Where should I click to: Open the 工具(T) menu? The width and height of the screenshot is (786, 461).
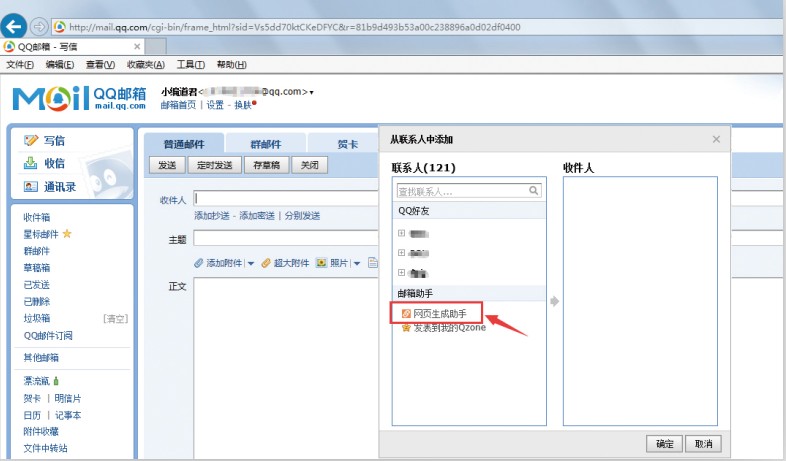coord(190,65)
